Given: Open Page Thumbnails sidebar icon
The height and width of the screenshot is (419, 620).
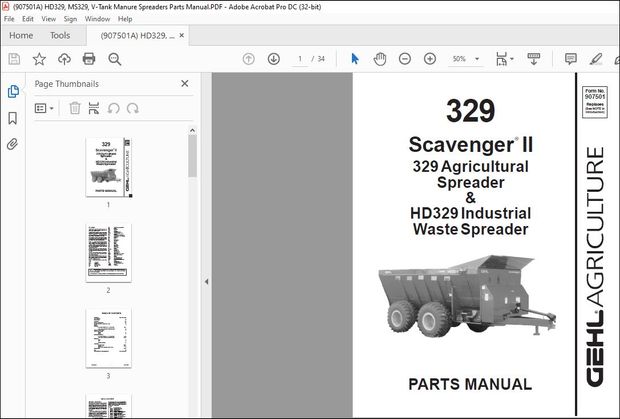Looking at the screenshot, I should click(x=13, y=91).
